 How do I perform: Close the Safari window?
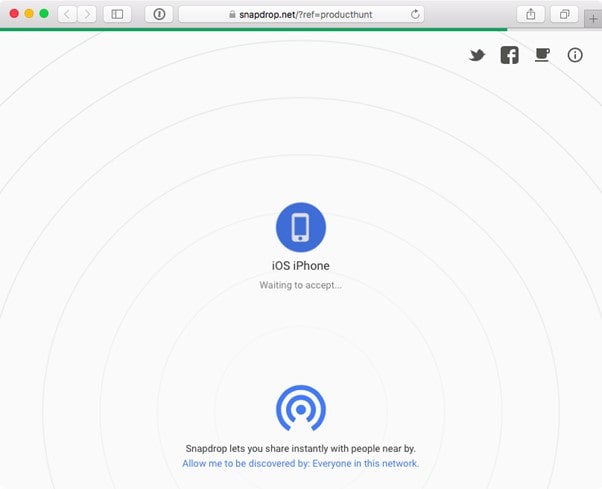coord(14,14)
